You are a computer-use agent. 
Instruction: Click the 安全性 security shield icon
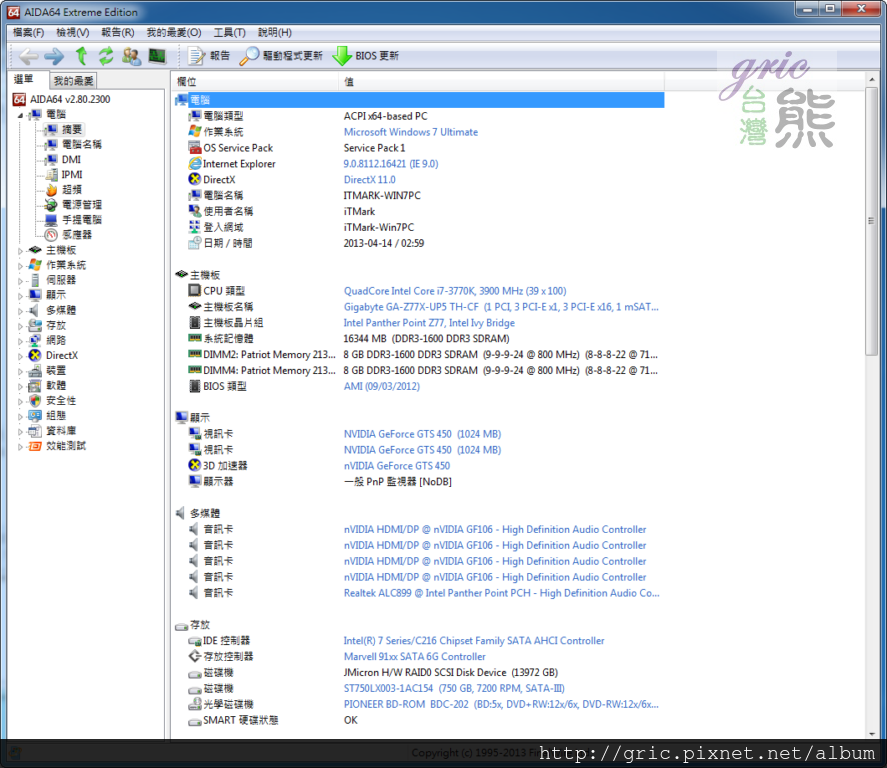(x=35, y=400)
